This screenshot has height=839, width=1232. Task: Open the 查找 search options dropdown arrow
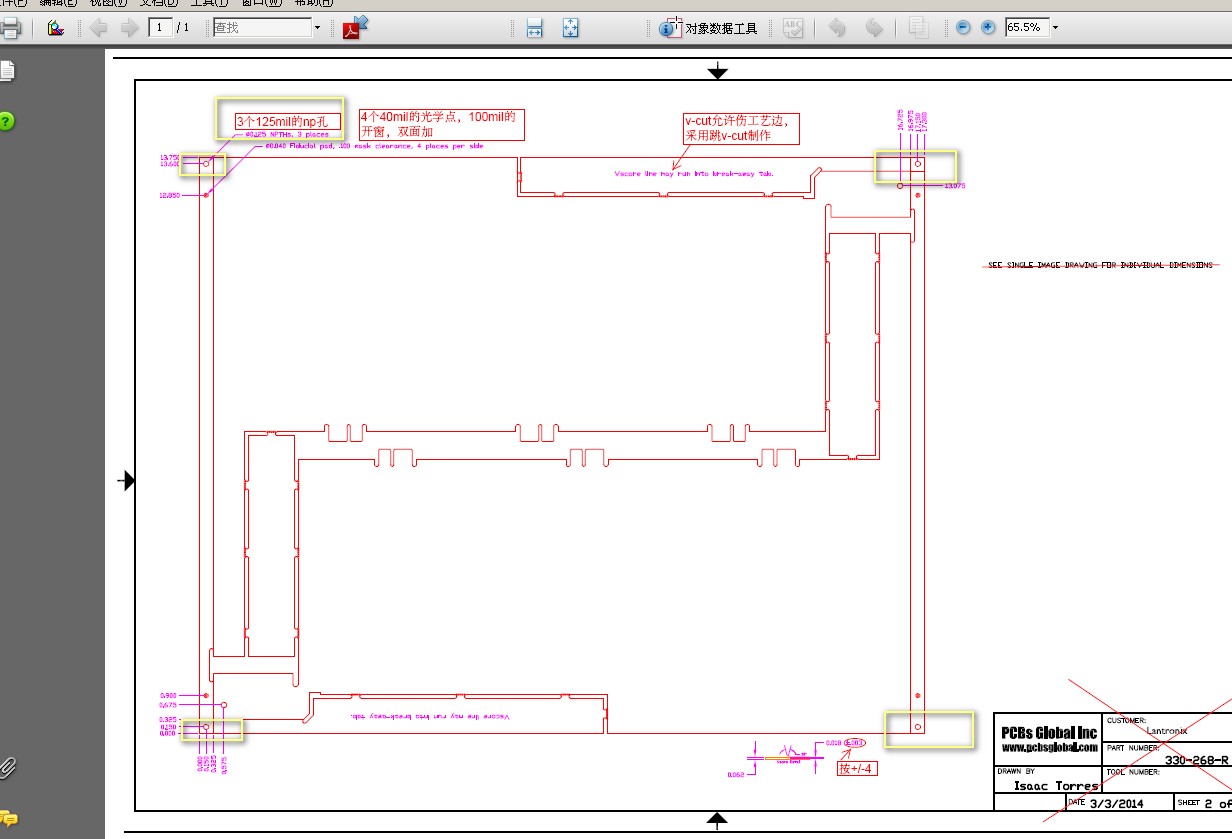point(318,28)
